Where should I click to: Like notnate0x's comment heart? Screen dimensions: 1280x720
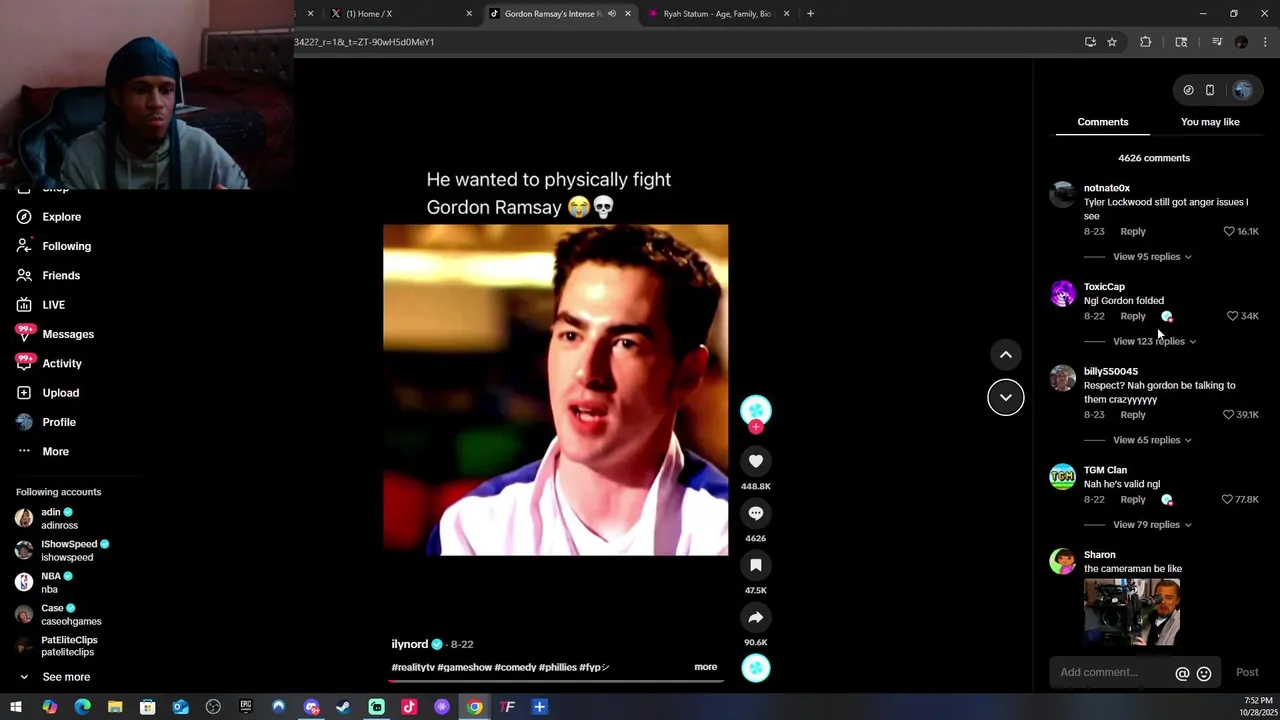point(1229,231)
